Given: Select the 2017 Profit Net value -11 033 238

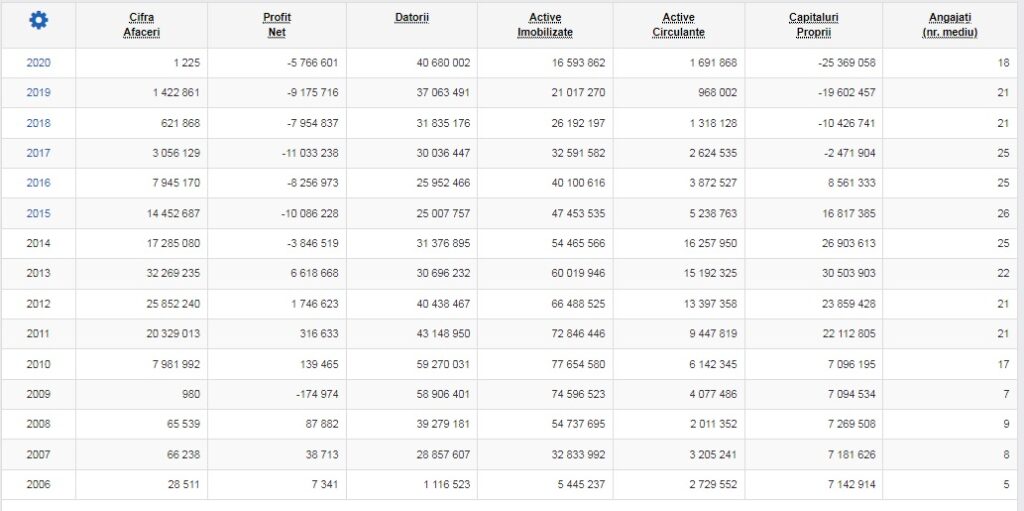Looking at the screenshot, I should point(310,153).
